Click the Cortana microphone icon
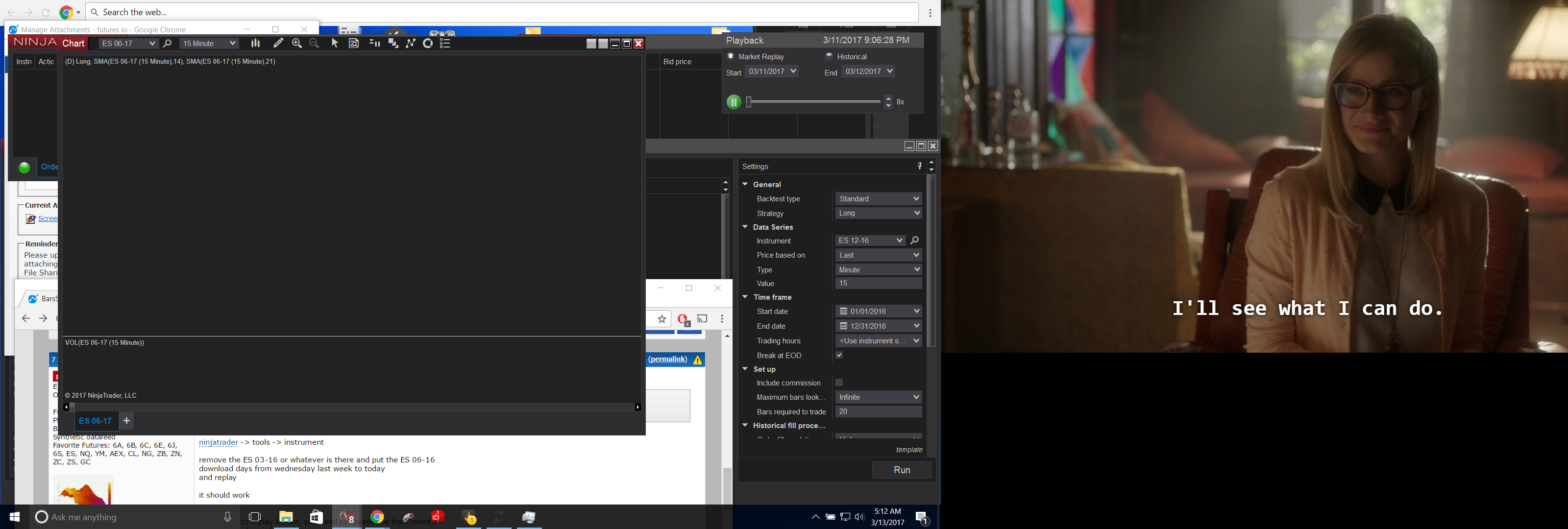This screenshot has width=1568, height=529. click(x=228, y=517)
